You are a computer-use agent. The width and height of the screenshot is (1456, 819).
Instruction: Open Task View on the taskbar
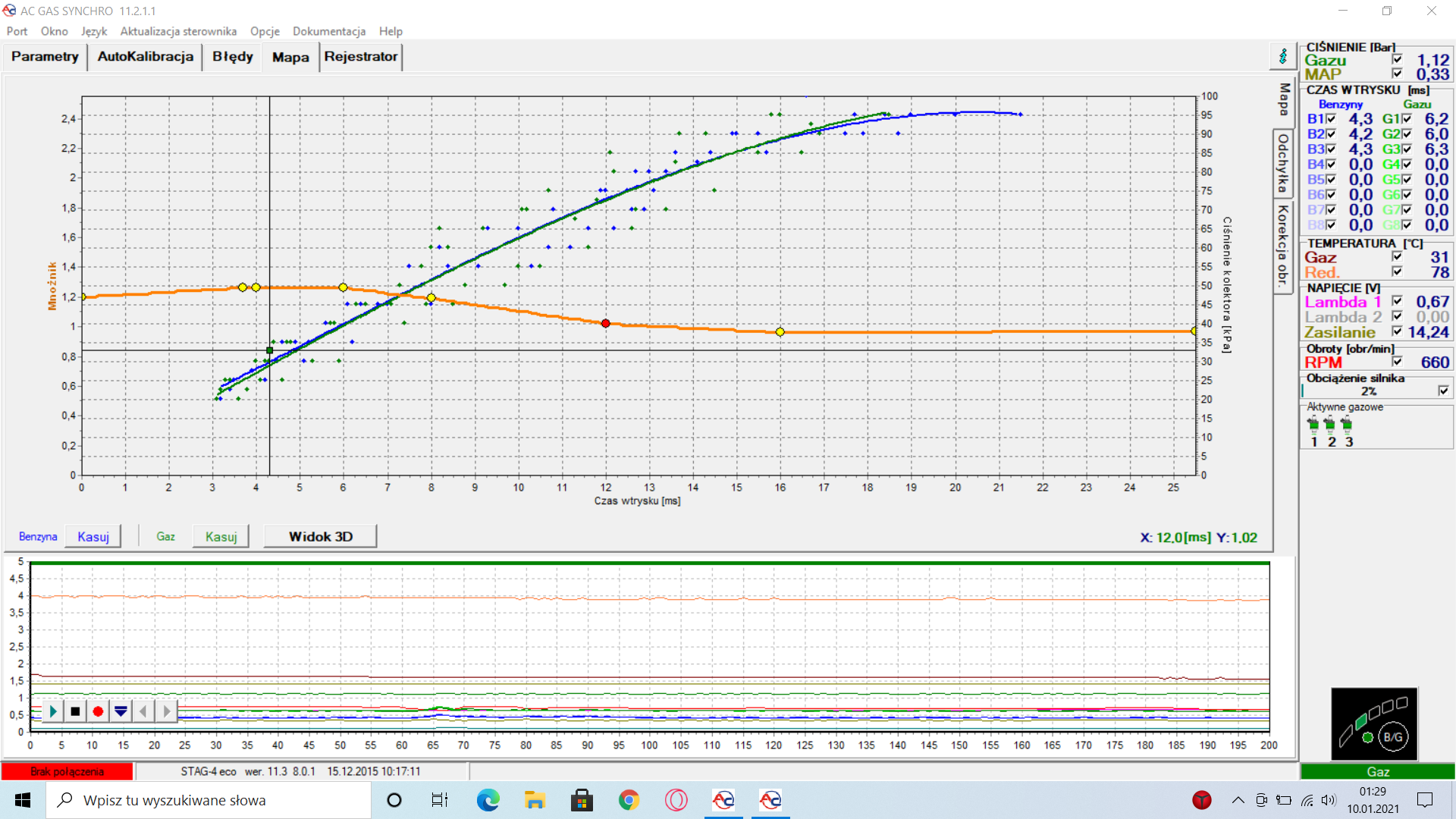(440, 800)
